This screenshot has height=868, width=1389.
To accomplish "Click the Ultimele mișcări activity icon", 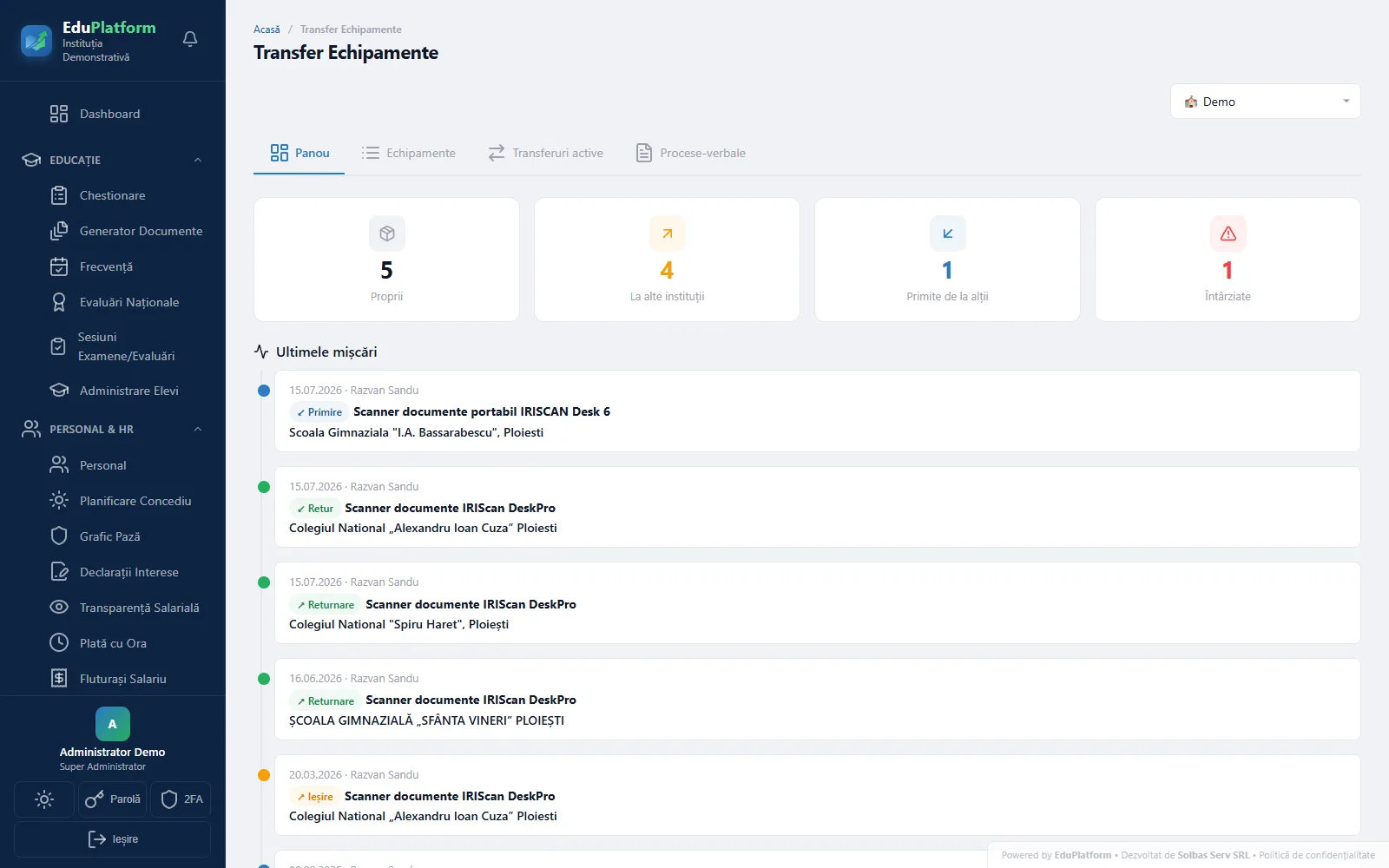I will click(x=261, y=352).
